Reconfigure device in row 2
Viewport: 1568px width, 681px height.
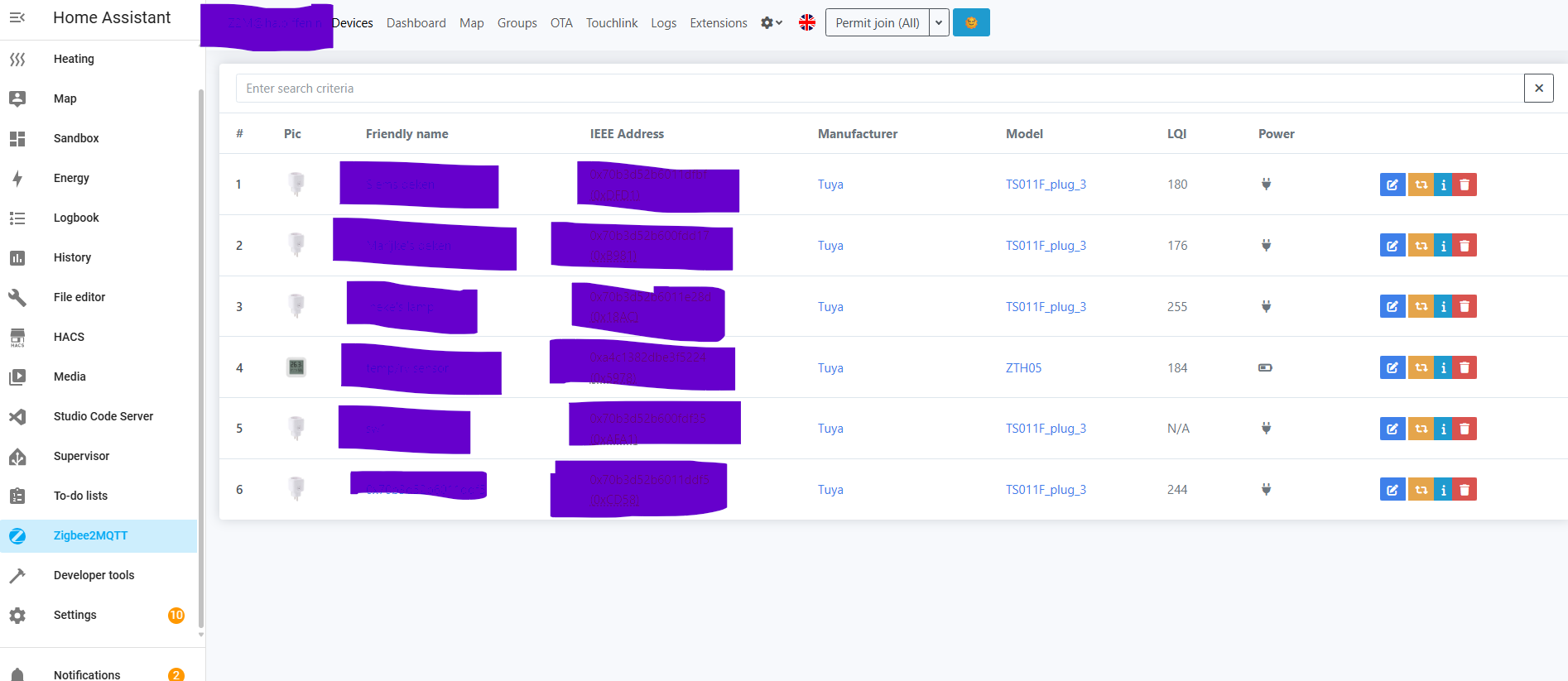point(1421,246)
